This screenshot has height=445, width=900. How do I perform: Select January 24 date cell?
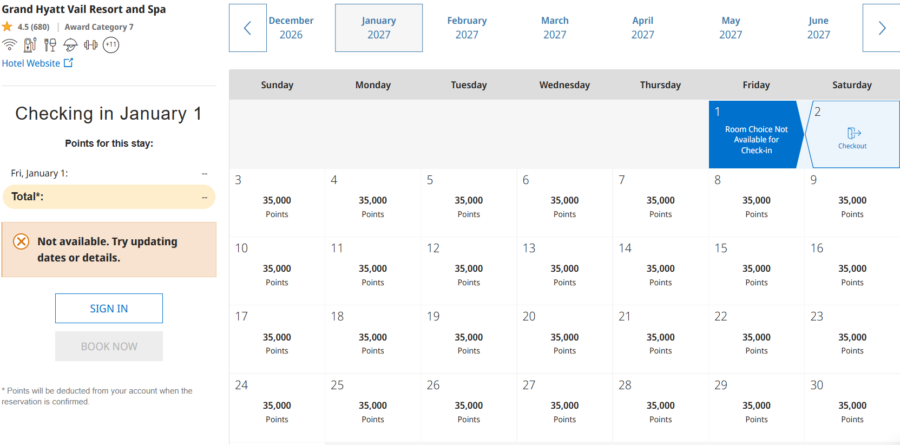click(277, 407)
